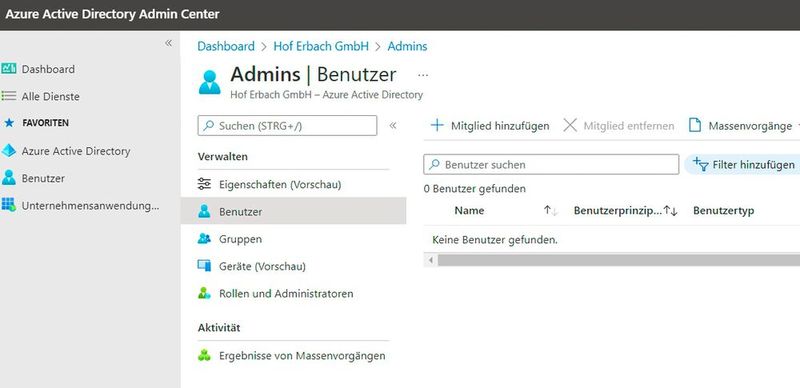Click Filter hinzufügen button
This screenshot has height=388, width=800.
pyautogui.click(x=743, y=164)
